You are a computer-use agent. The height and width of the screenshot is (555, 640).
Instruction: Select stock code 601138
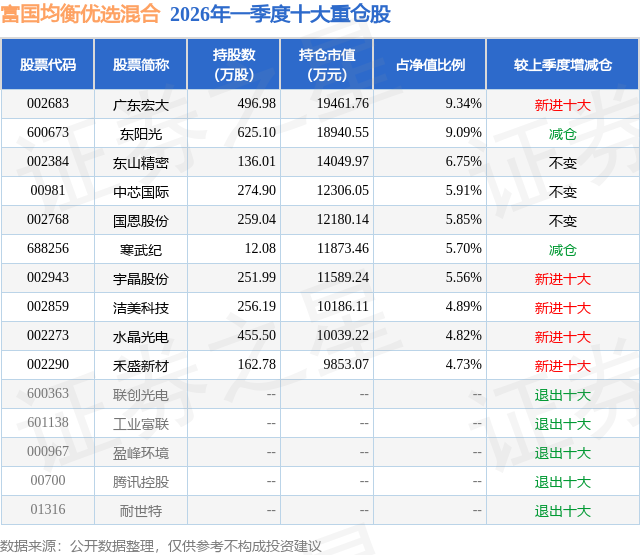[x=48, y=422]
